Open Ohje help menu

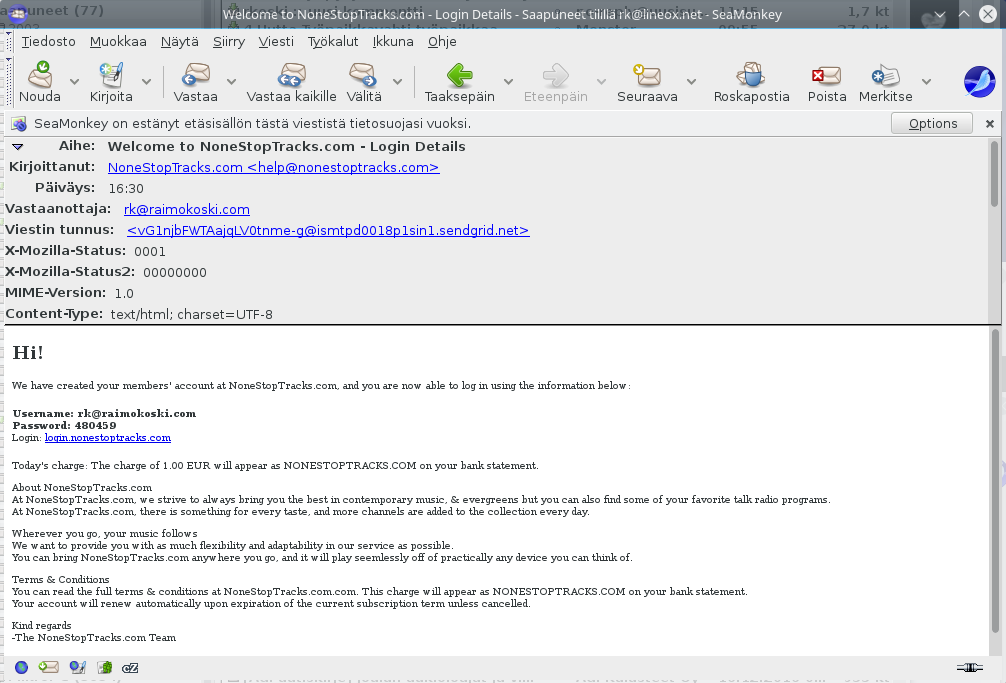coord(442,42)
